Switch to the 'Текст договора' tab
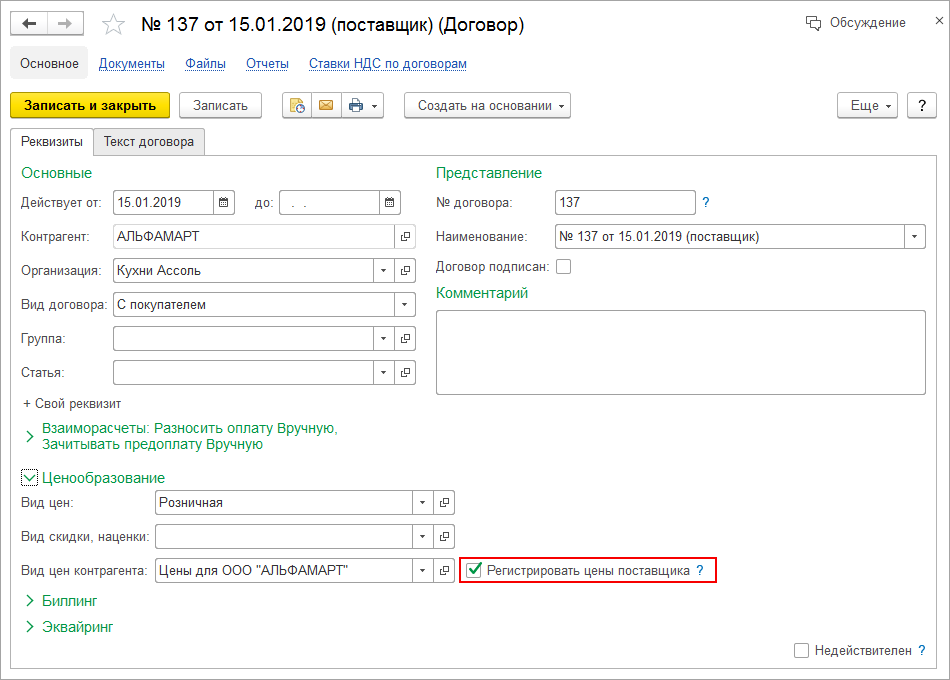Screen dimensions: 950x680 coord(149,142)
